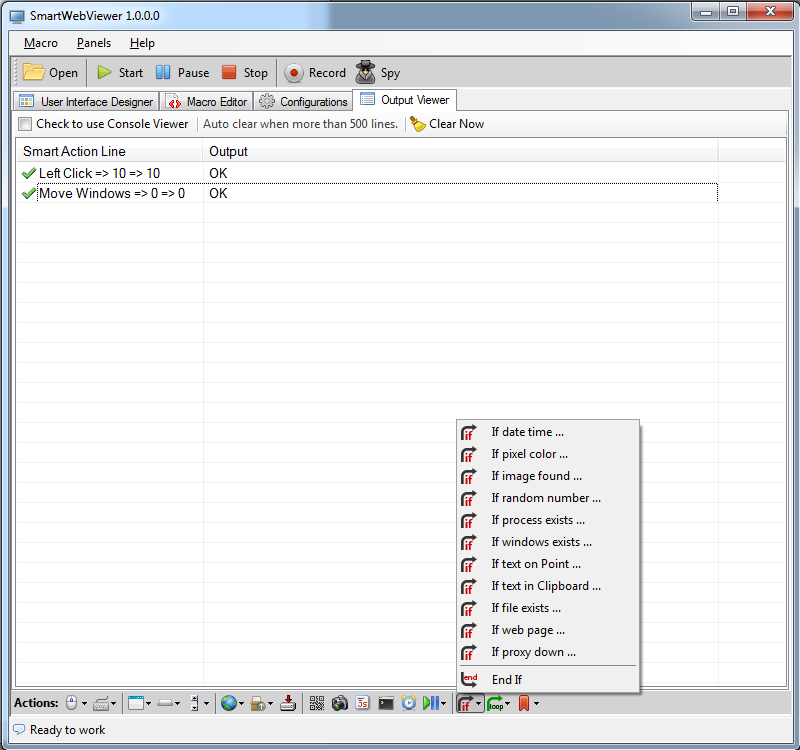Screen dimensions: 800x750
Task: Switch to the User Interface Designer tab
Action: point(86,102)
